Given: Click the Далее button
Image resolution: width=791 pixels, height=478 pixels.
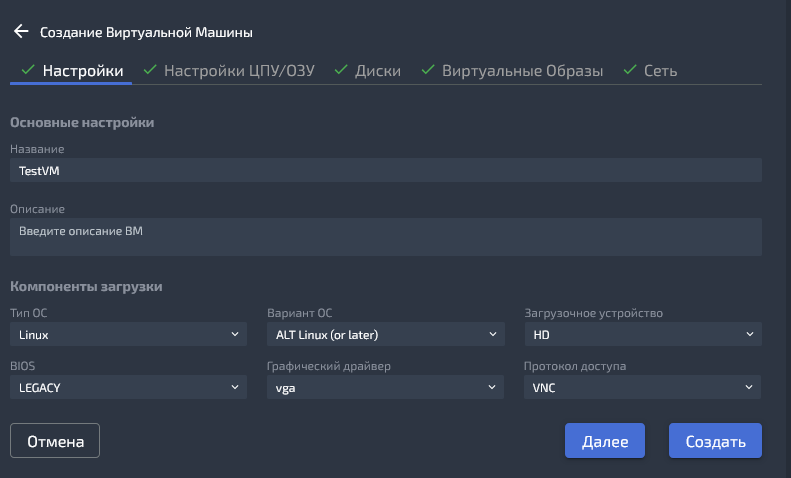Looking at the screenshot, I should coord(605,441).
